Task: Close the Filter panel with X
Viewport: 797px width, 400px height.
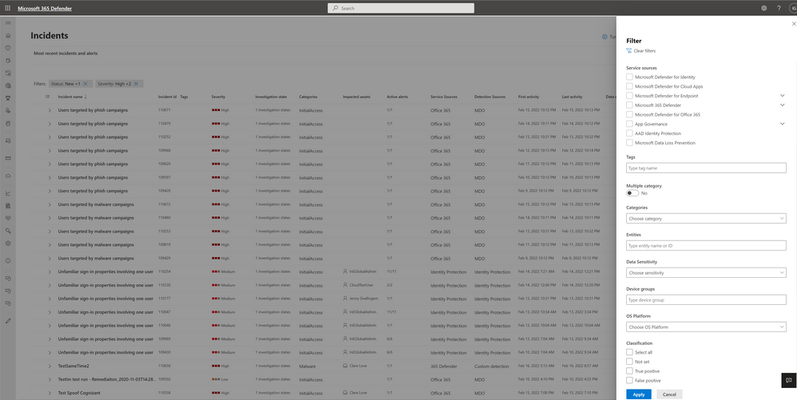Action: [x=793, y=24]
